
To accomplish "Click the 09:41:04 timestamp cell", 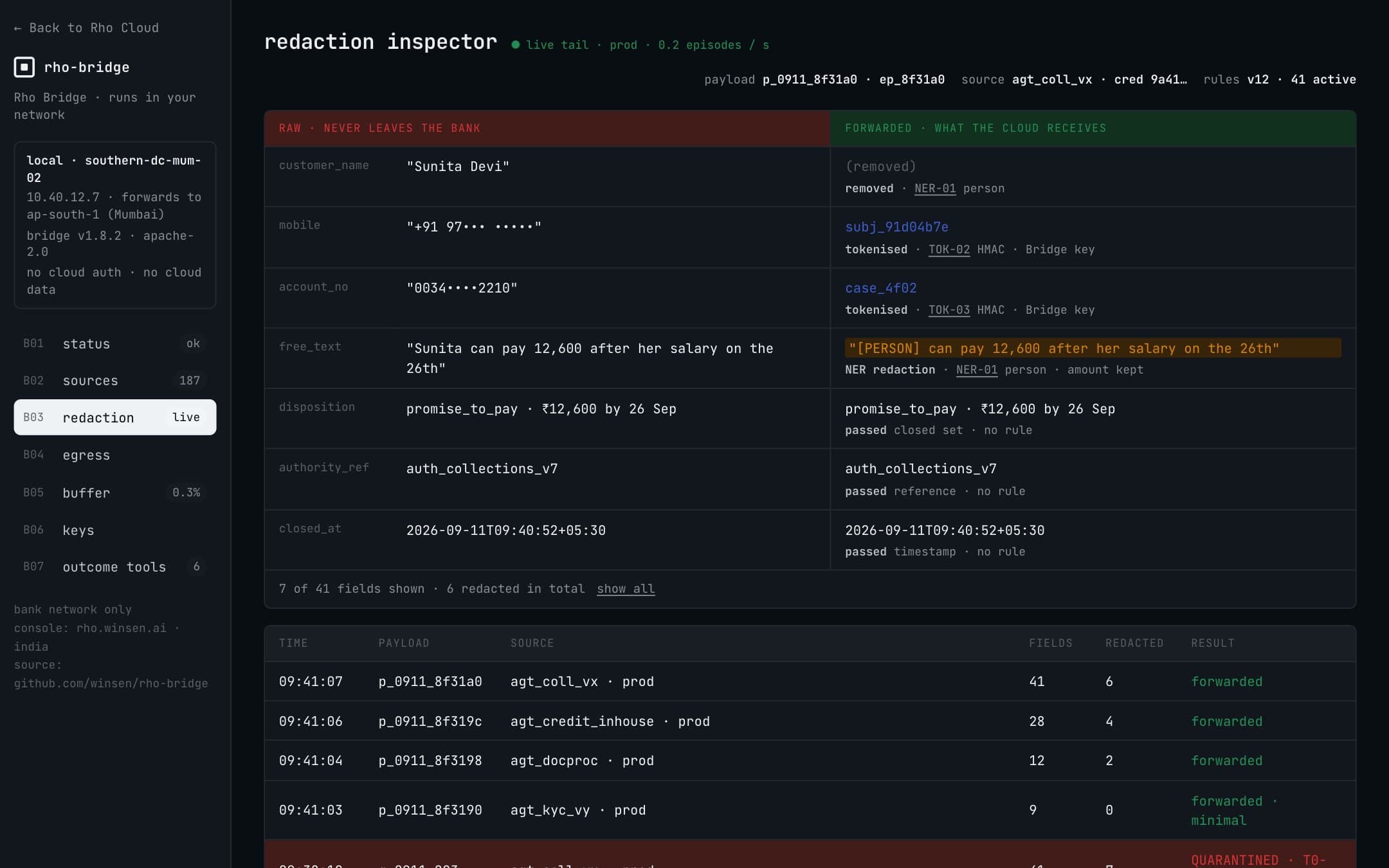I will coord(310,761).
